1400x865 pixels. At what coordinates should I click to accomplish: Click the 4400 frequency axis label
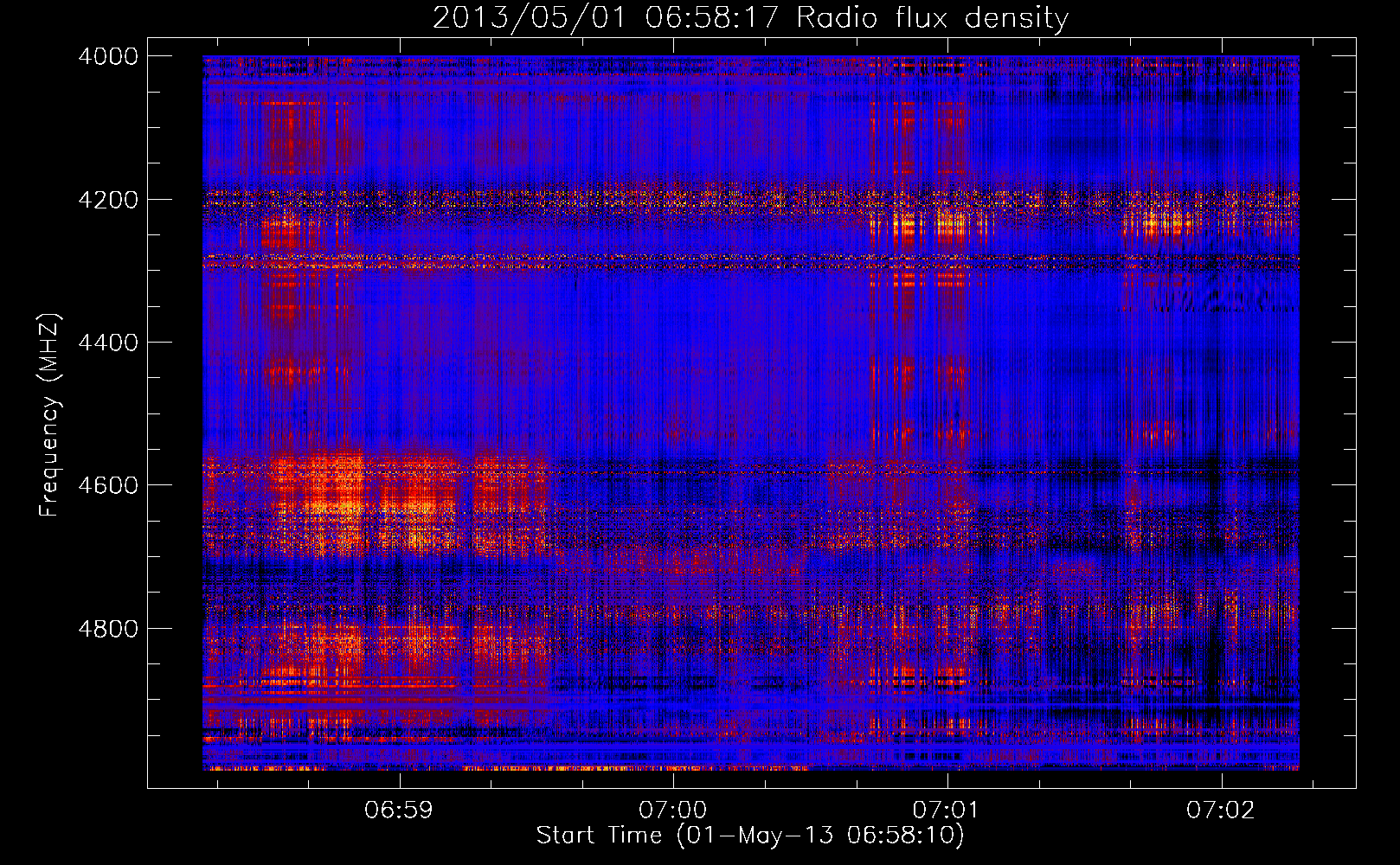tap(107, 343)
